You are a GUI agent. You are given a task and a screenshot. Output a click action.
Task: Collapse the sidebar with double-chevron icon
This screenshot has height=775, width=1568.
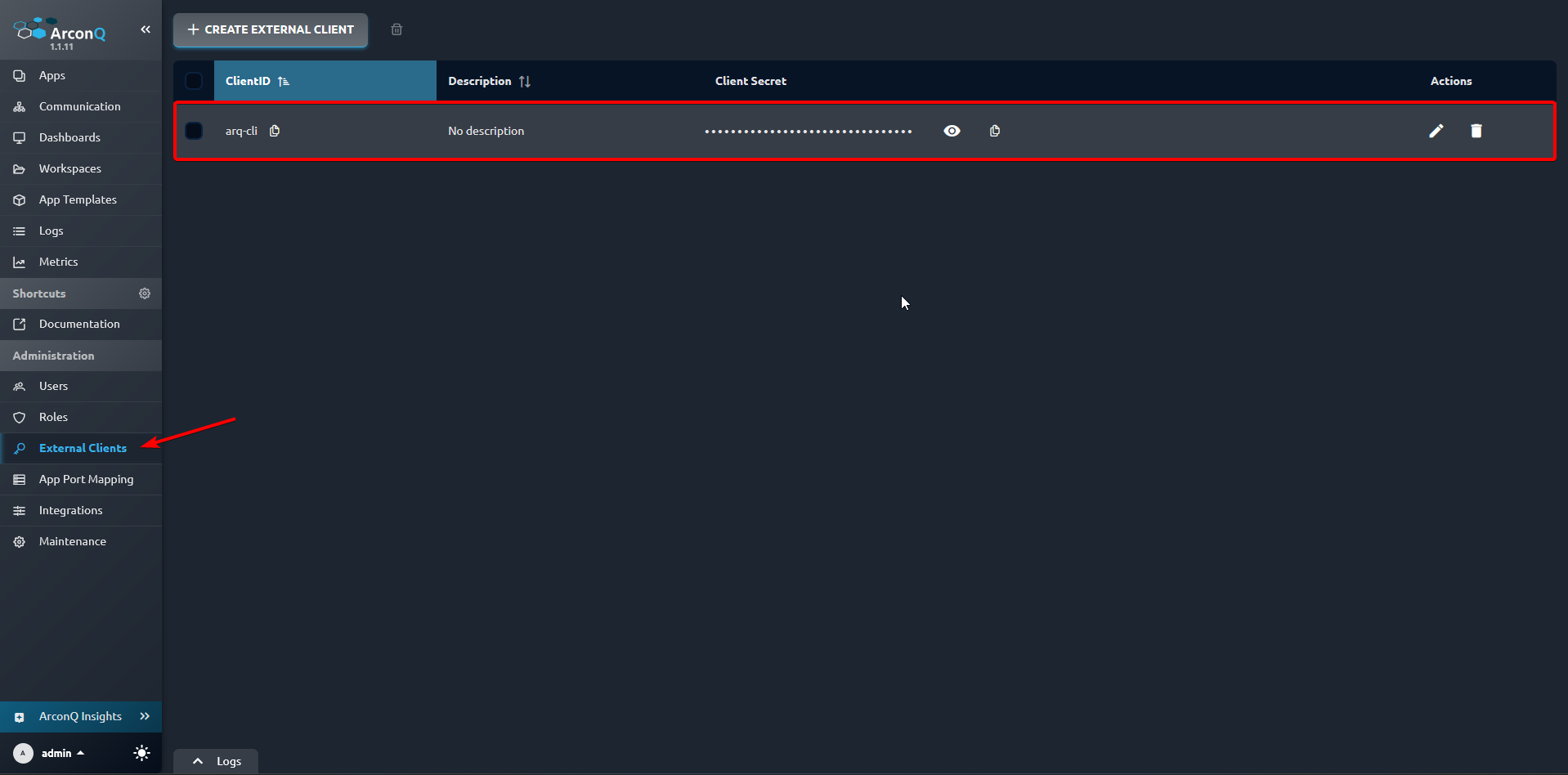coord(146,29)
